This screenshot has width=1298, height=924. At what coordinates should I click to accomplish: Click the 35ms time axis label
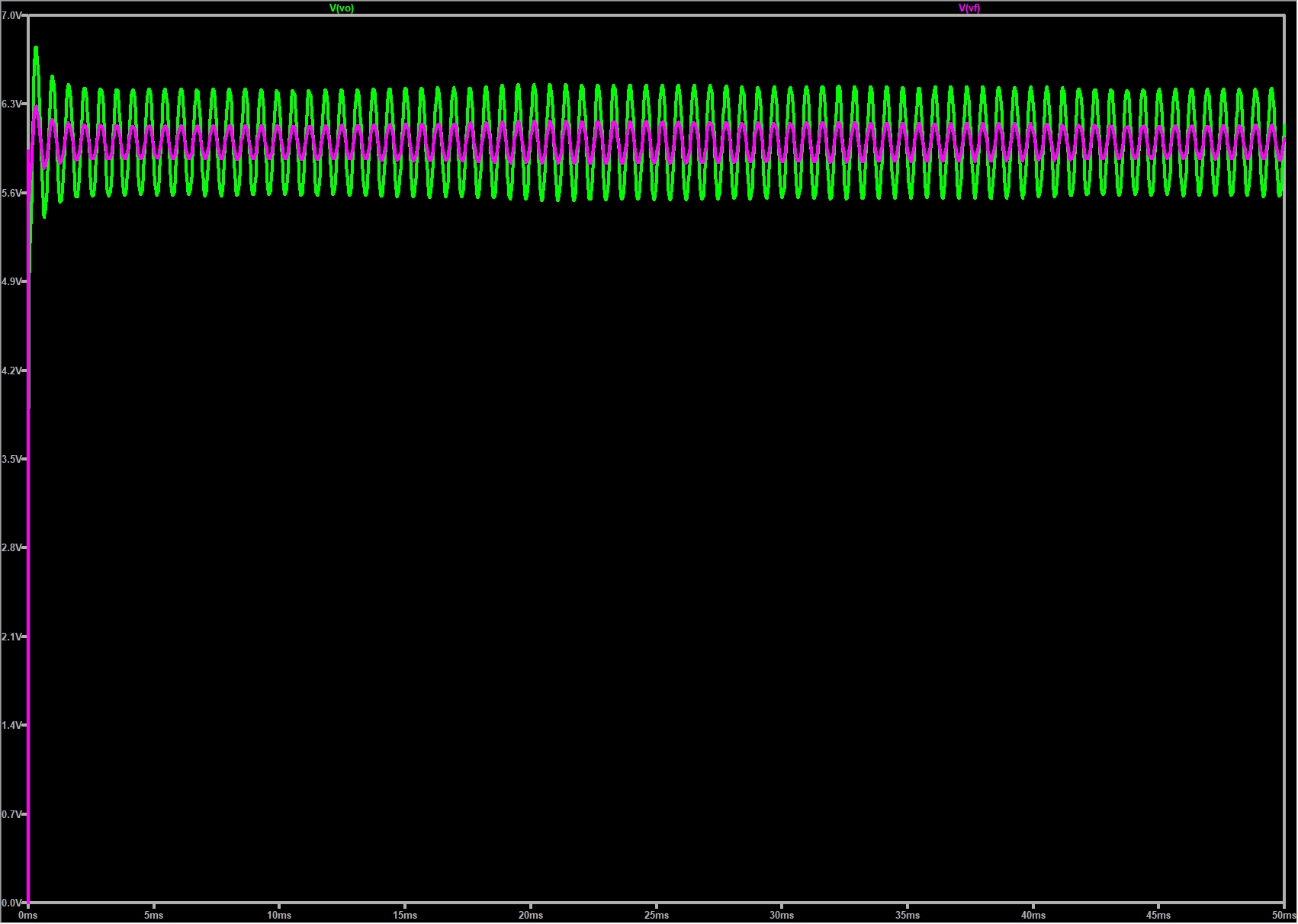908,915
